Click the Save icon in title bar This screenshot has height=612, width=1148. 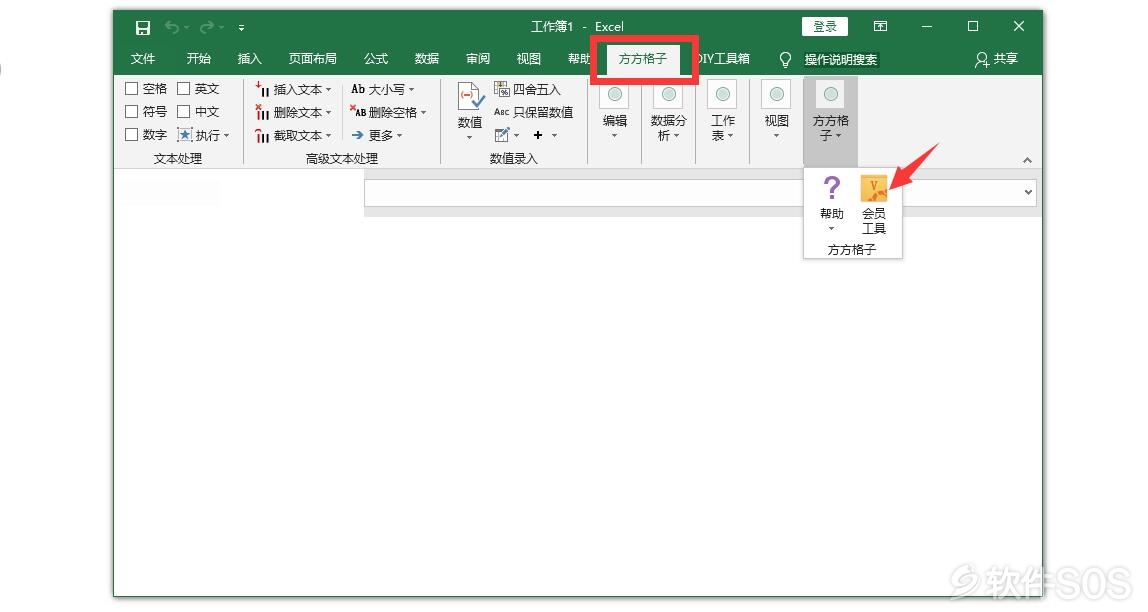143,28
